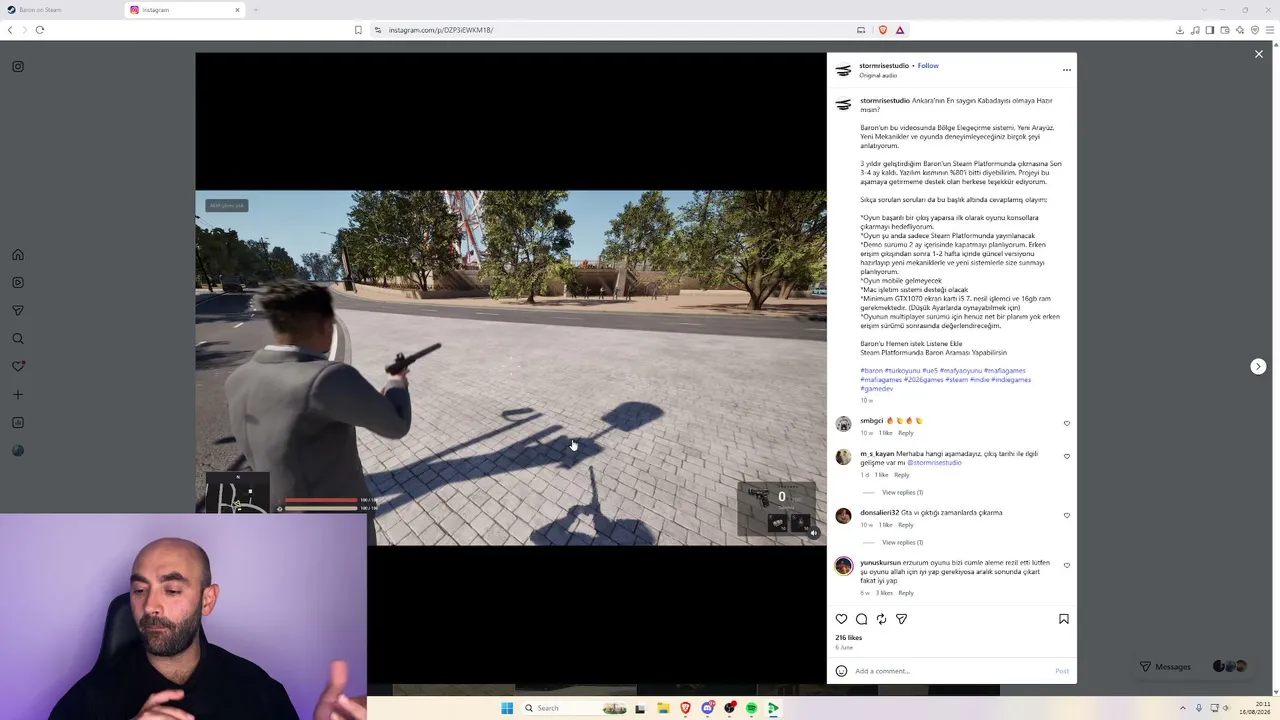Open the Brave VPN shield icon
Viewport: 1280px width, 720px height.
pos(1255,30)
